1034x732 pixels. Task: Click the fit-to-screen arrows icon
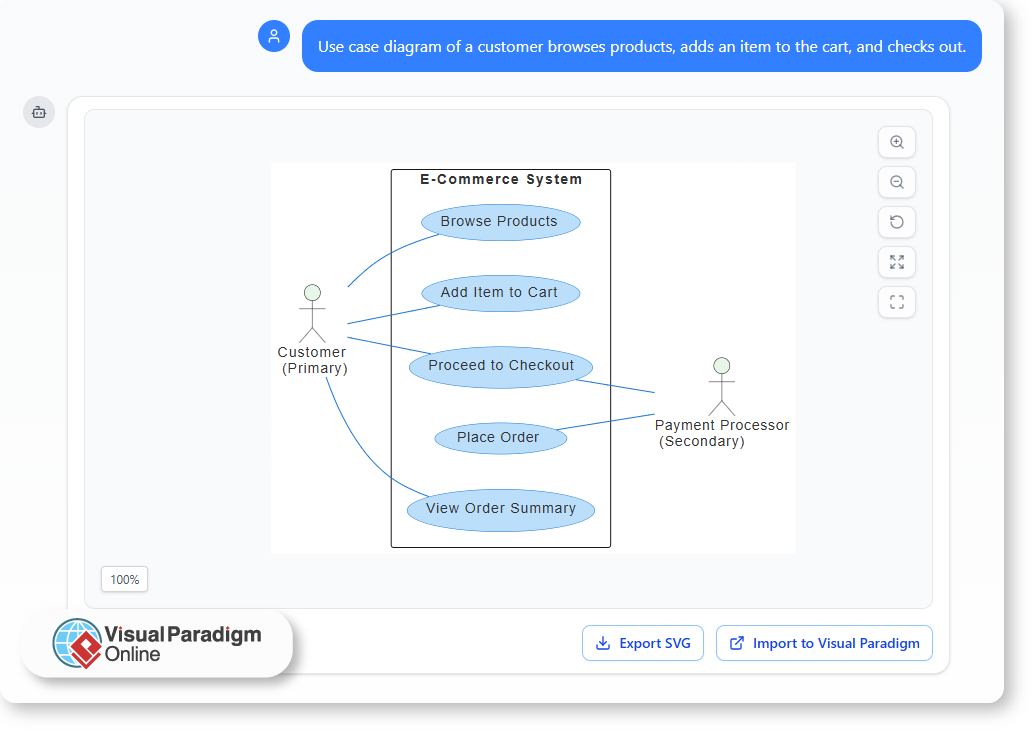click(x=896, y=262)
